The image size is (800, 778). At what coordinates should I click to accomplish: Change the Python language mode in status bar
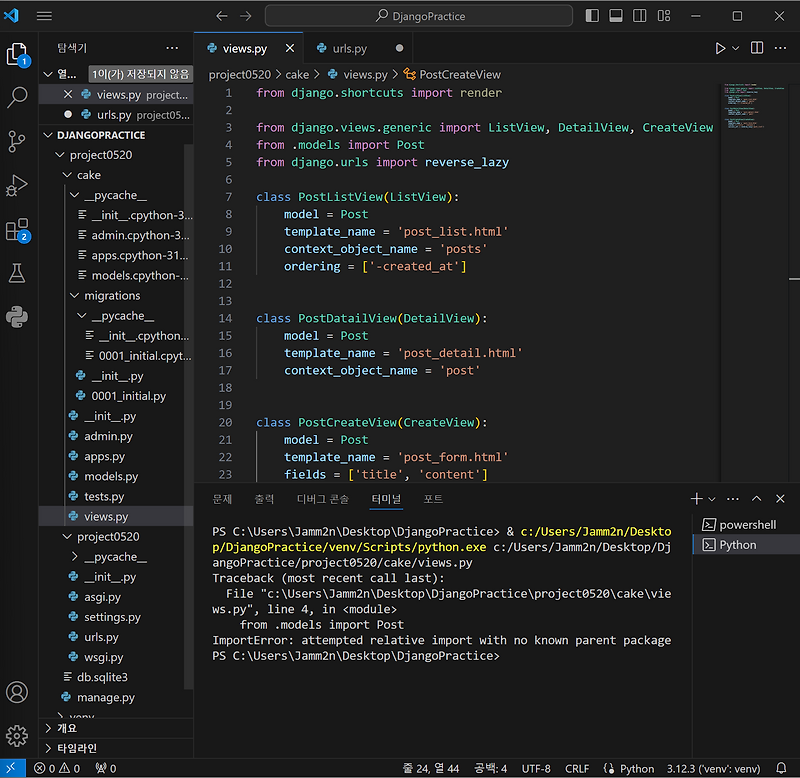point(637,768)
